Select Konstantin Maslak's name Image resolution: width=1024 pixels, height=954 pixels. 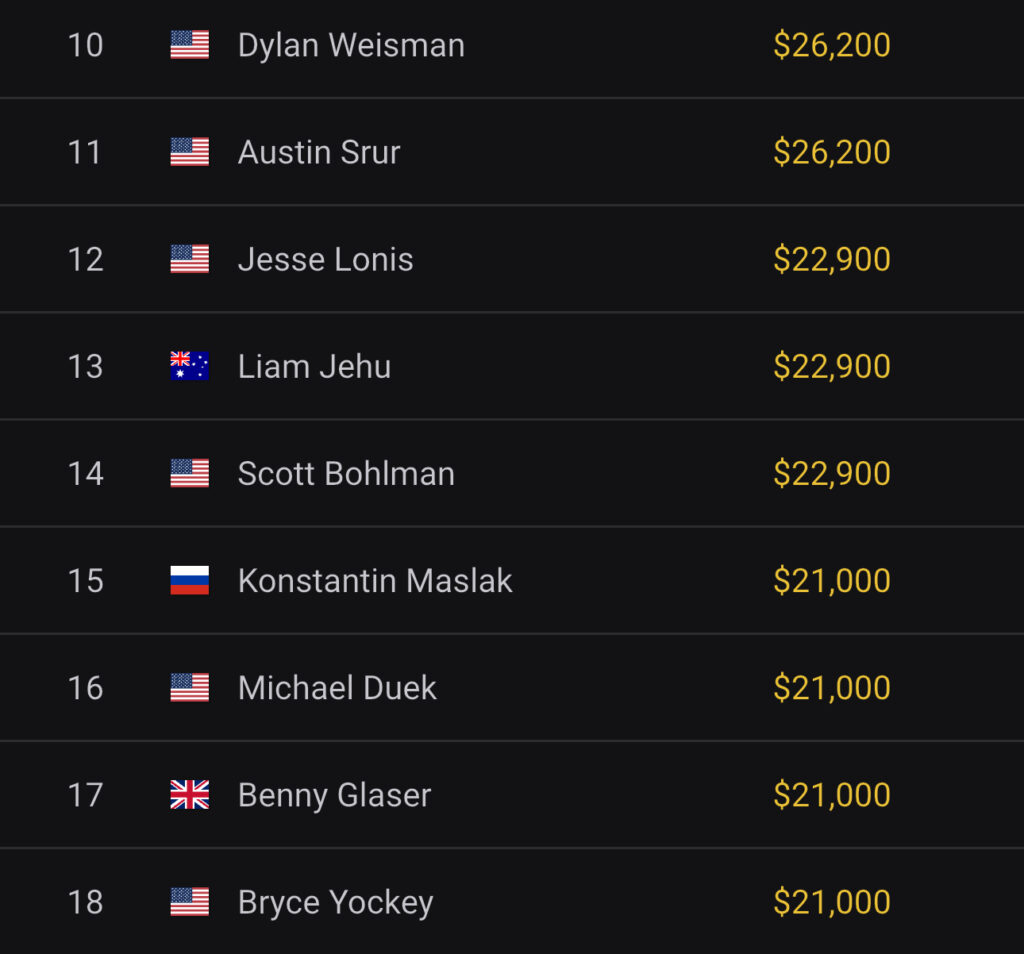pos(375,580)
